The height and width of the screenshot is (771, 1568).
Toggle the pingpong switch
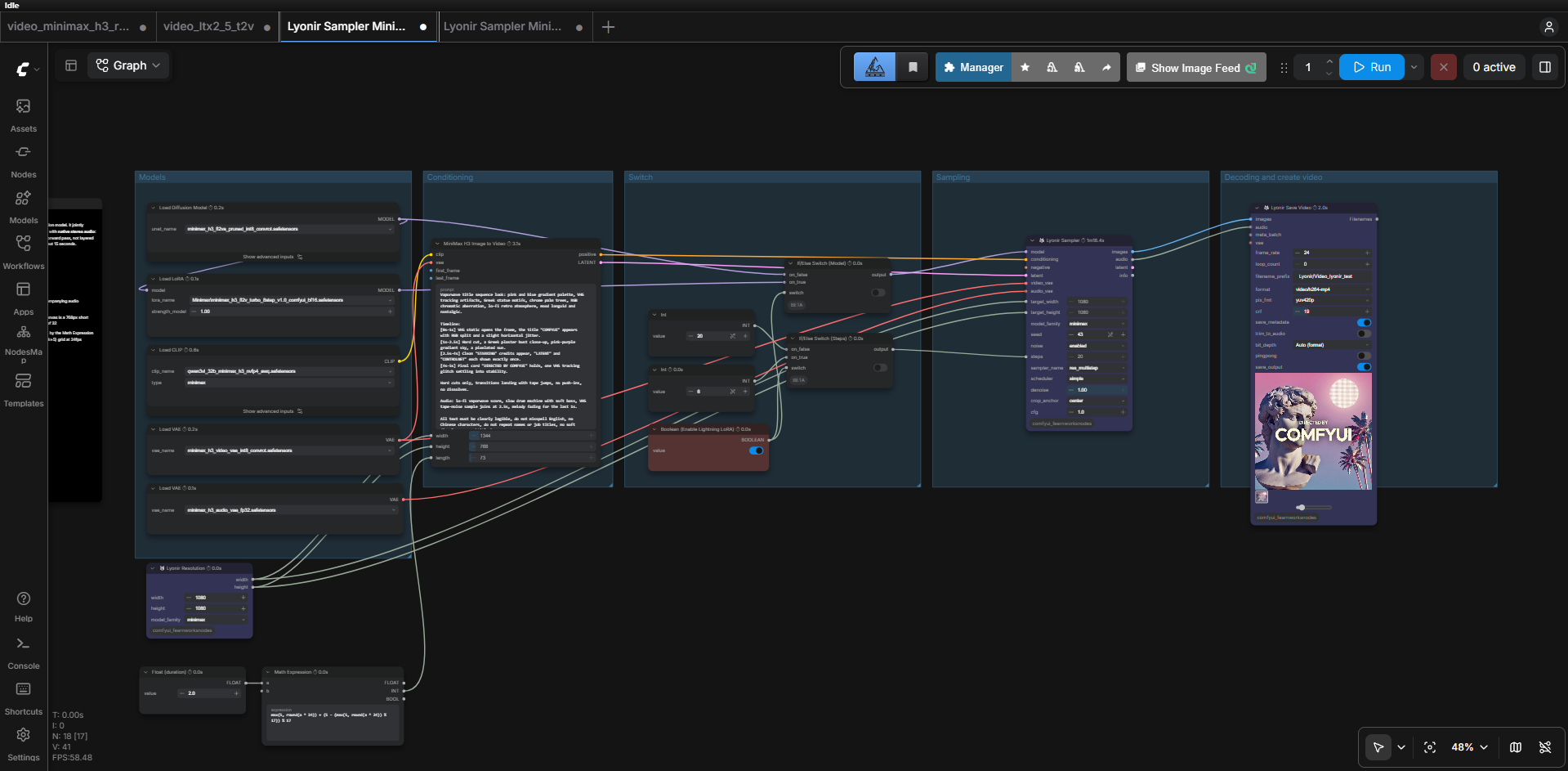point(1364,356)
